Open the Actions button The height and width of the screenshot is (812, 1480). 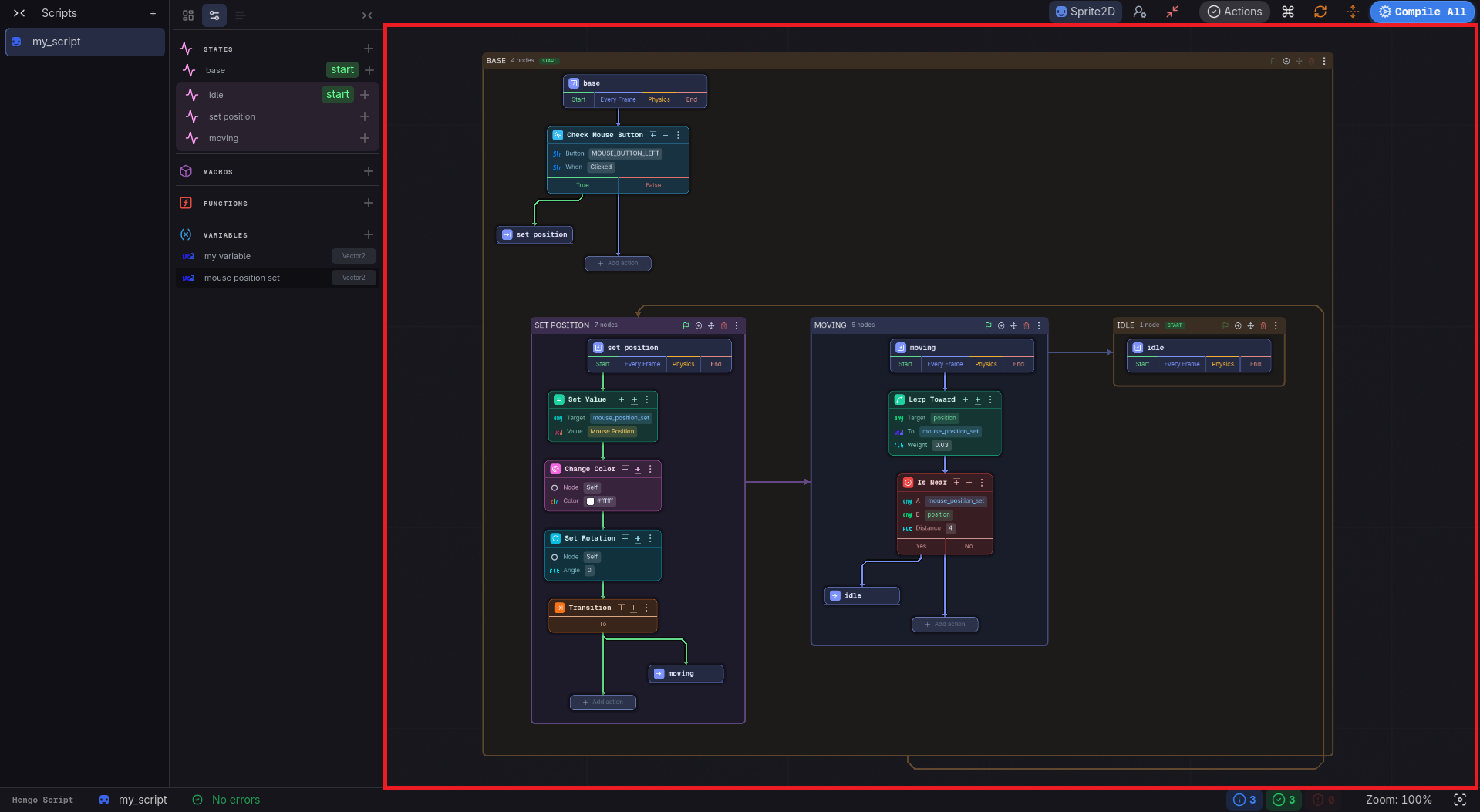1235,12
